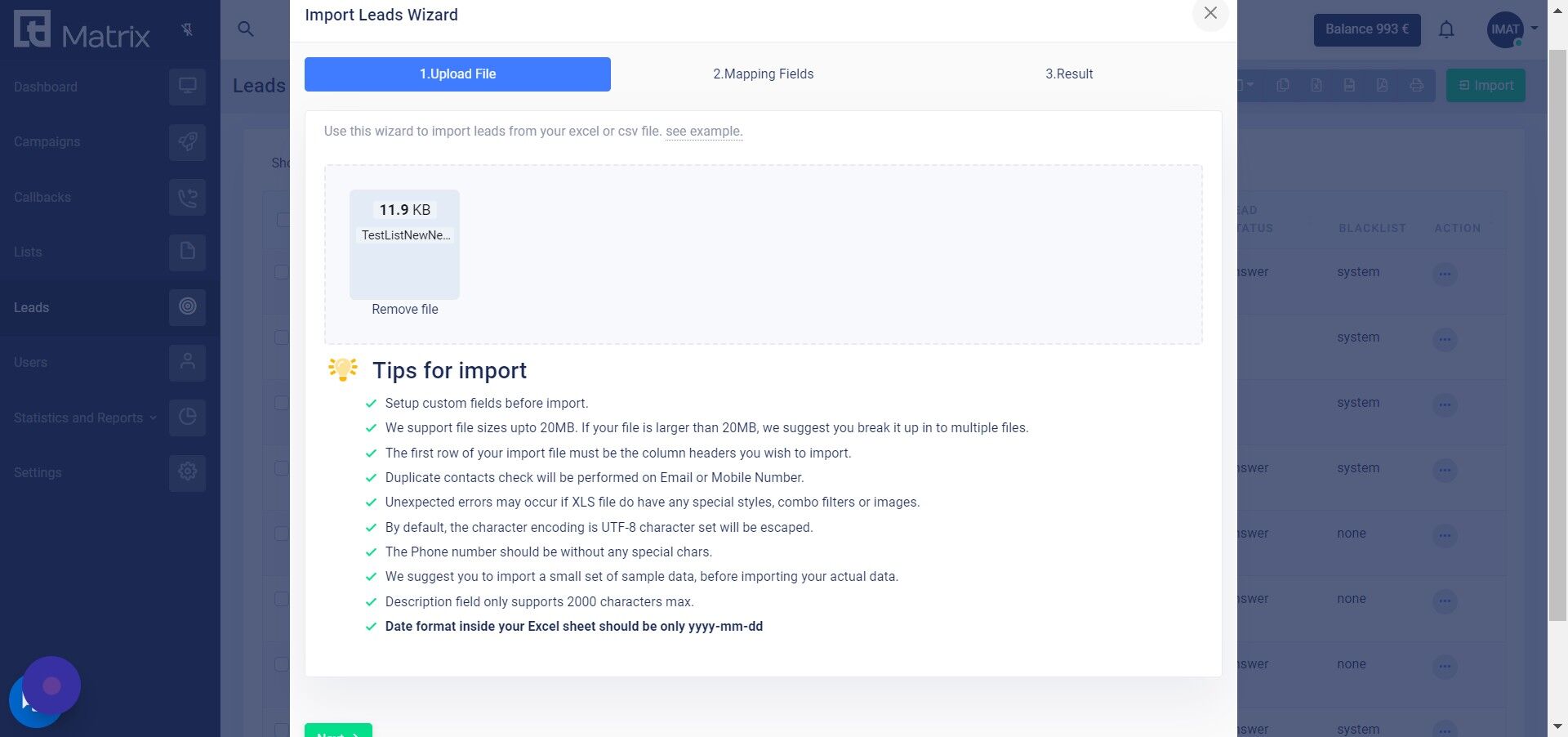Open the IMAT user account dropdown

coord(1512,30)
